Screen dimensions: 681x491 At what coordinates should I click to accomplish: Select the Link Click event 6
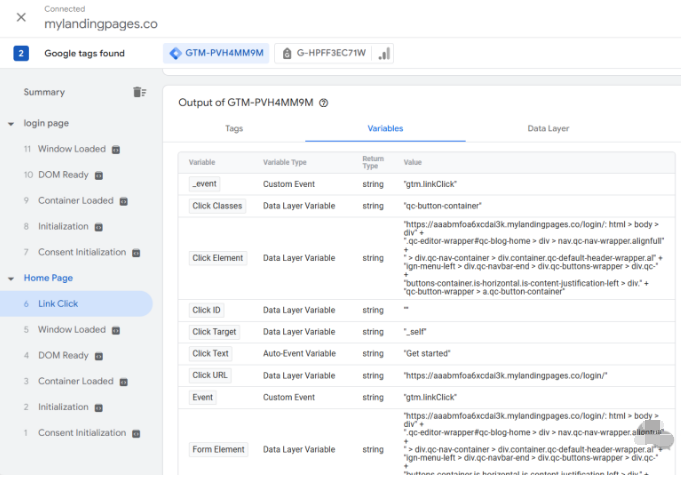(x=58, y=304)
